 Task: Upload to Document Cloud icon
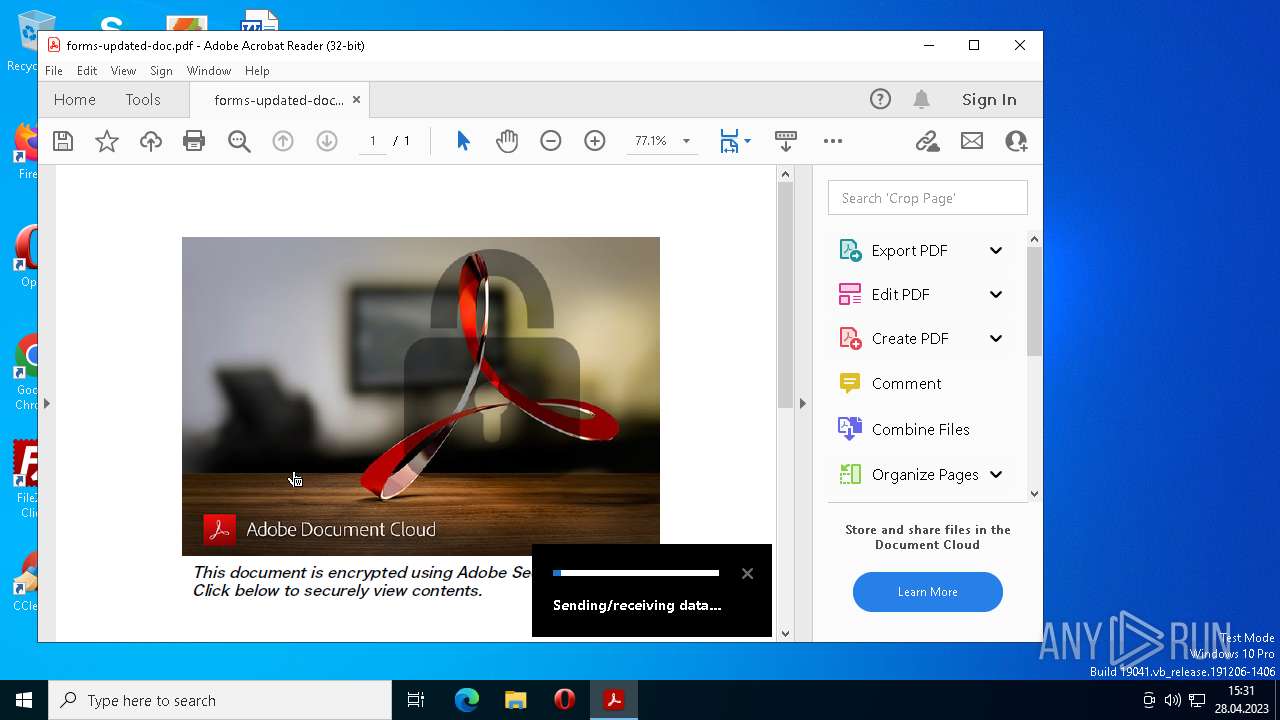pos(151,141)
